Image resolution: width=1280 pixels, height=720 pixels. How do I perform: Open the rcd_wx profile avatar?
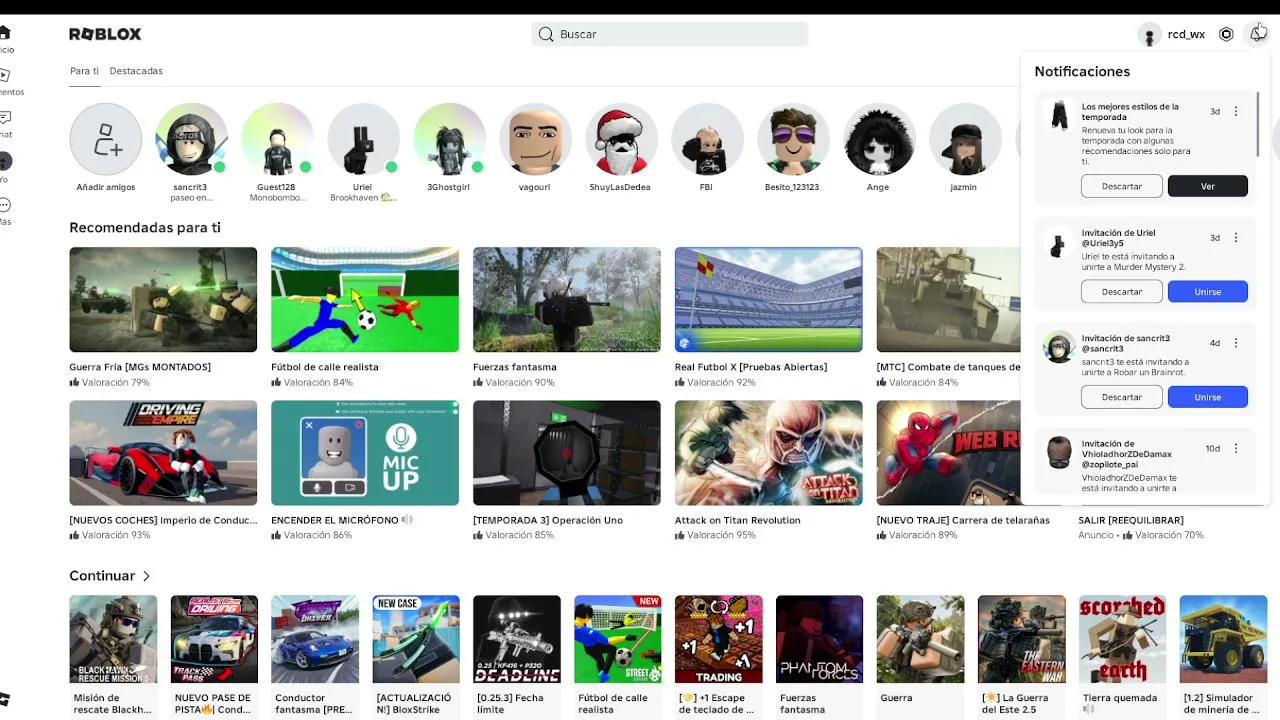tap(1149, 35)
